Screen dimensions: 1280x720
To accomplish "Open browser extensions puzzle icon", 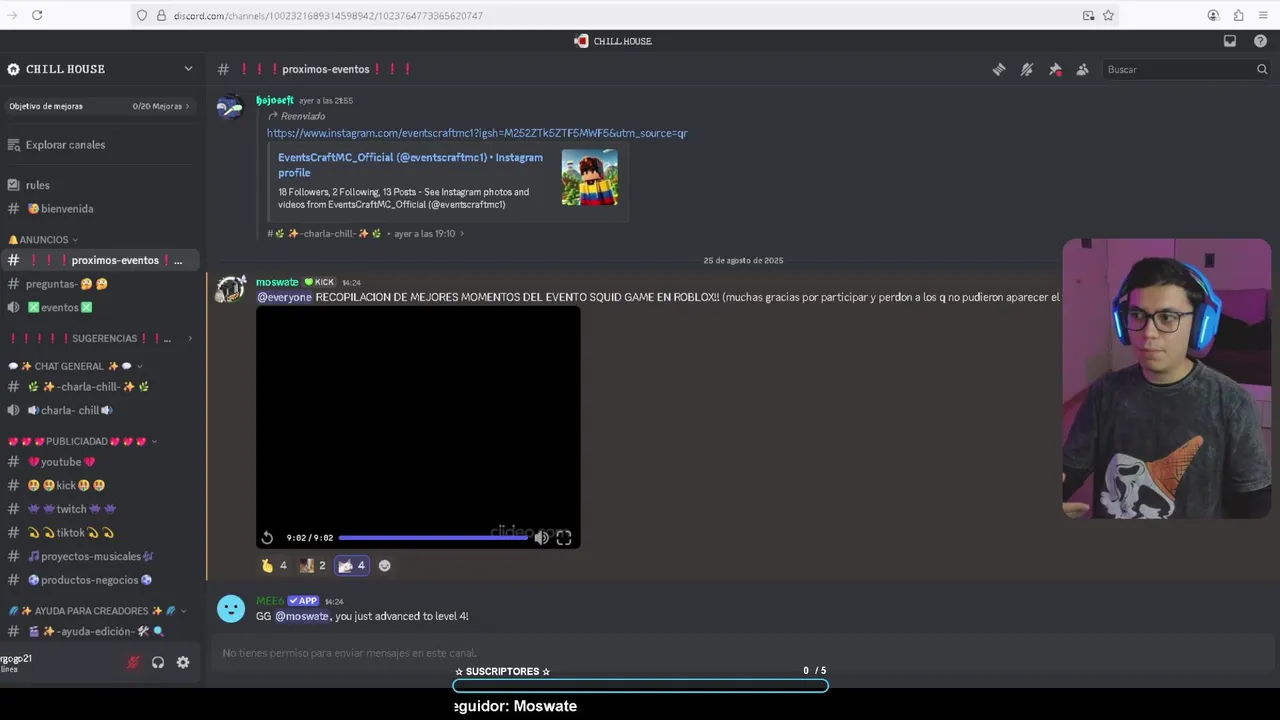I will tap(1238, 15).
